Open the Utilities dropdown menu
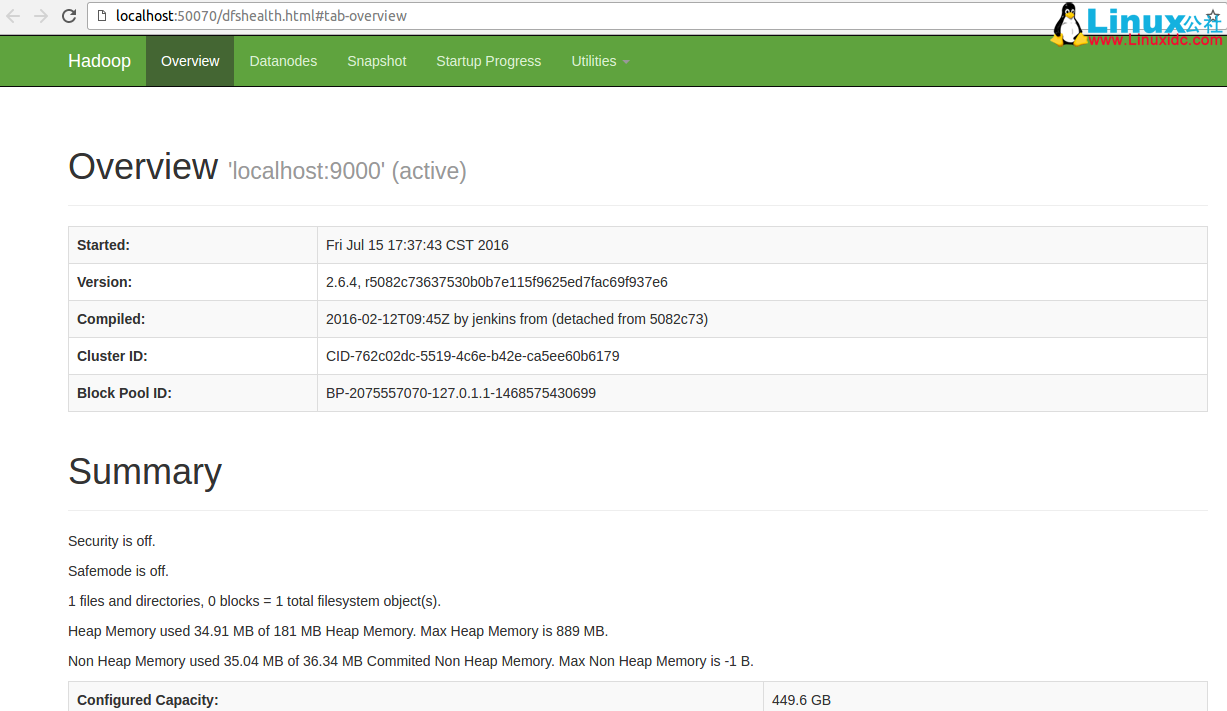This screenshot has height=711, width=1227. click(x=593, y=61)
